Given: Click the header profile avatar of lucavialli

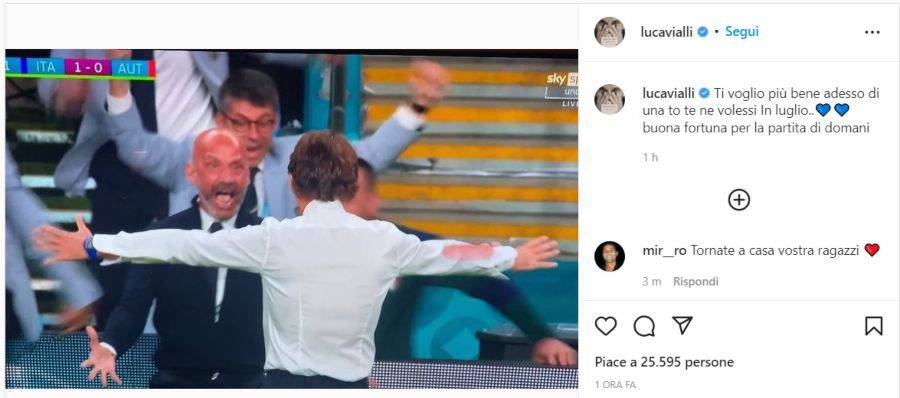Looking at the screenshot, I should click(610, 32).
